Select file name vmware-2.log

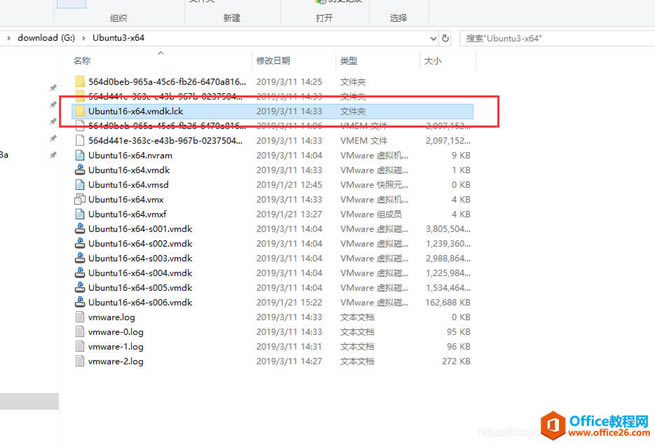pos(116,361)
